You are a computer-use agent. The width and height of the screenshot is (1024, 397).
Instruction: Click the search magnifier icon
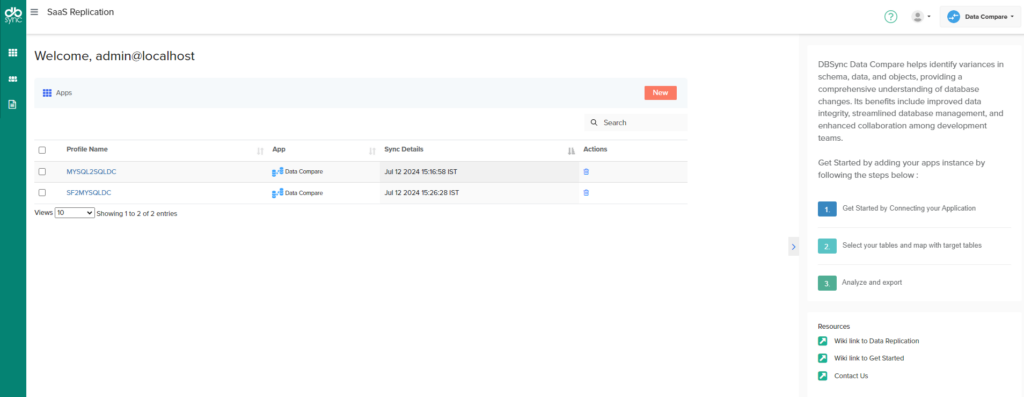[594, 122]
